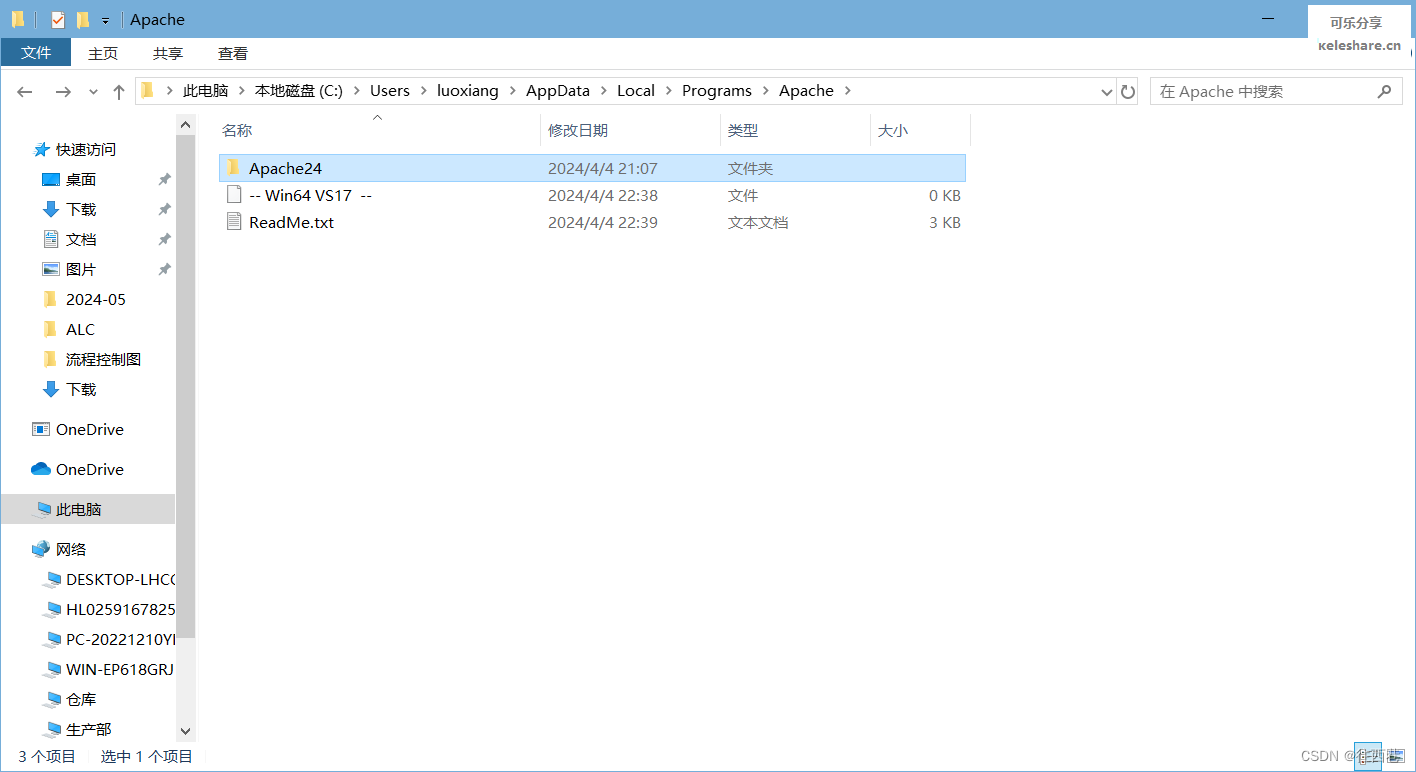Click the ReadMe.txt document icon
Image resolution: width=1416 pixels, height=772 pixels.
[x=234, y=221]
